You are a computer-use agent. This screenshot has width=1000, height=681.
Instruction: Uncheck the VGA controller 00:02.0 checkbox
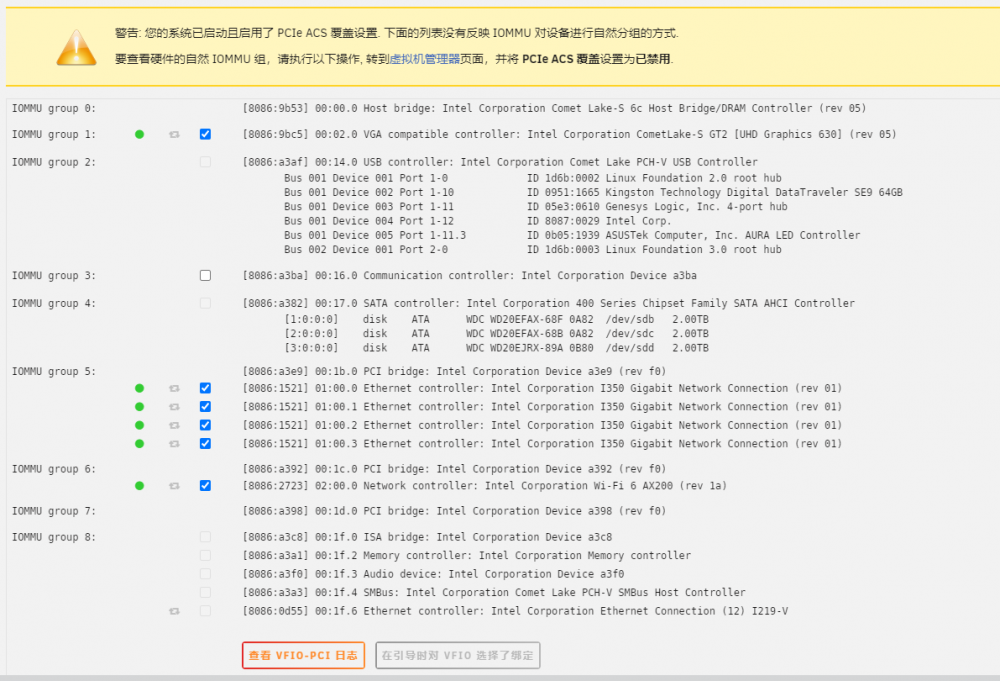click(205, 134)
